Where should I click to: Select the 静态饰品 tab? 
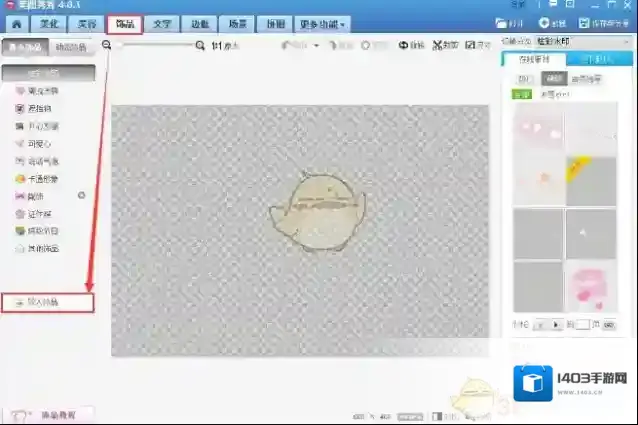(x=25, y=47)
